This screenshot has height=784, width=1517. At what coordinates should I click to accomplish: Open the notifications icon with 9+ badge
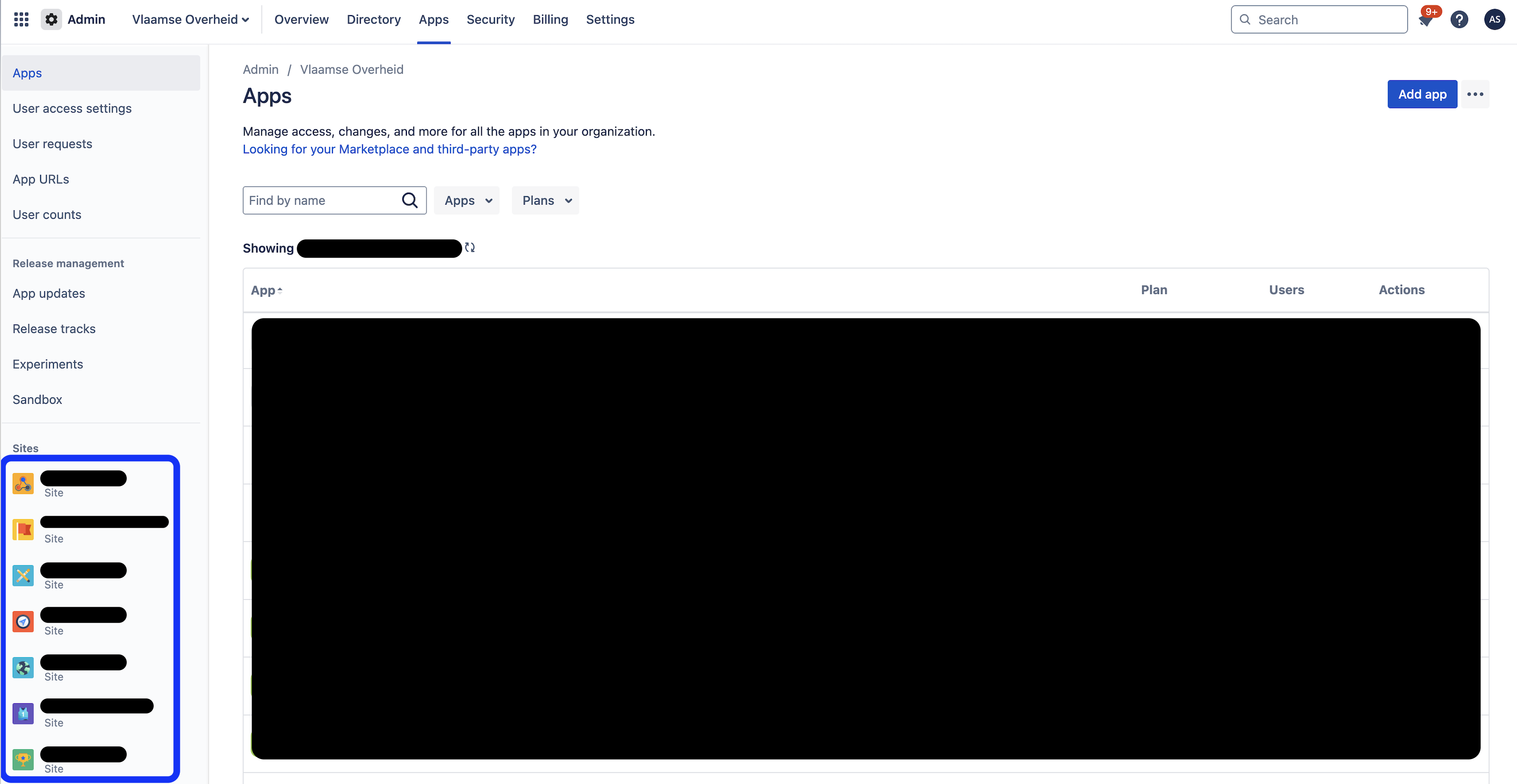point(1426,20)
